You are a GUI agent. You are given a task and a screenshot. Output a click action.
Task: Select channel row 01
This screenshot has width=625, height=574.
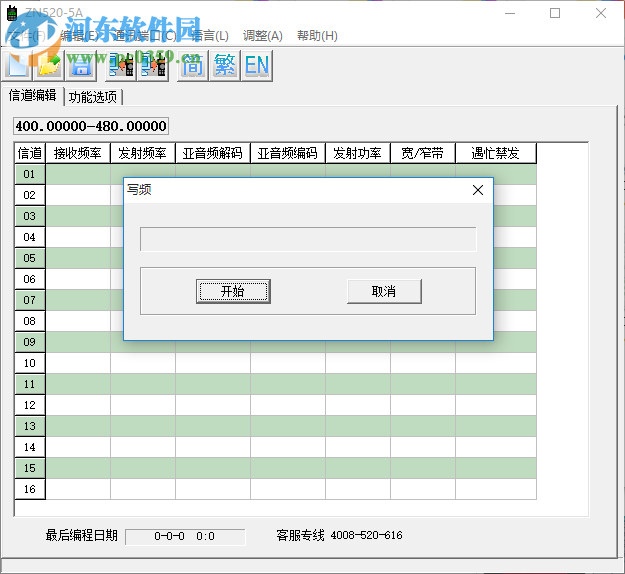click(x=30, y=174)
